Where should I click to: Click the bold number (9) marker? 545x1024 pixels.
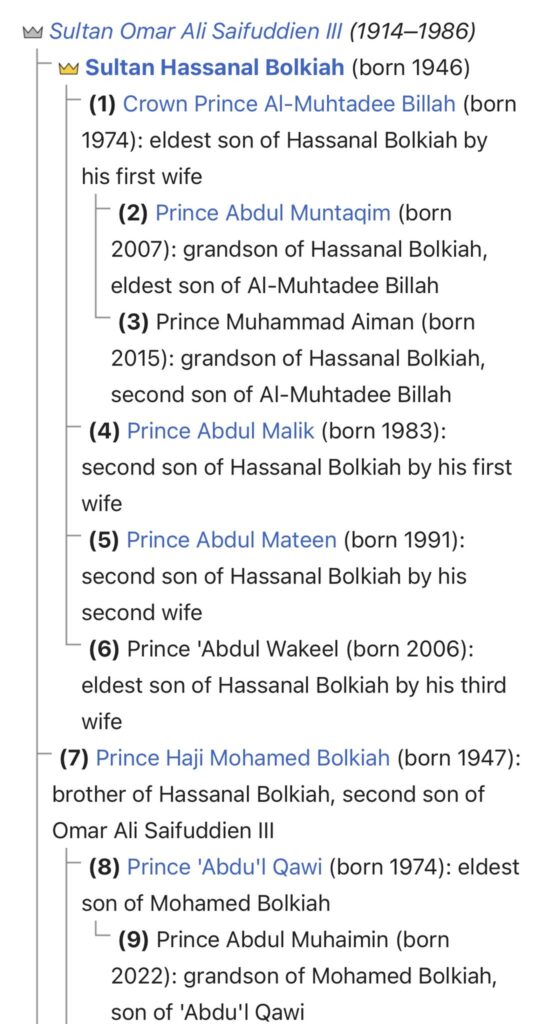134,940
